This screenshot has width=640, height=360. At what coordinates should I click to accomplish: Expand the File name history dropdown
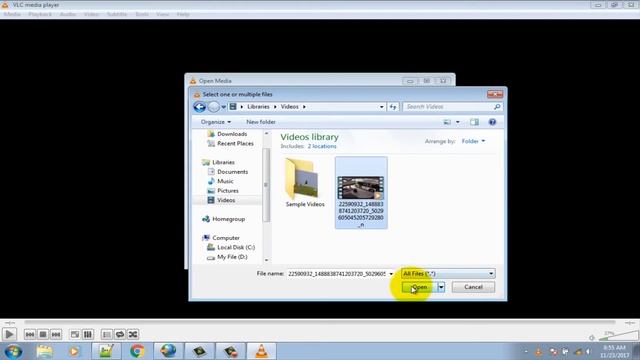point(391,274)
